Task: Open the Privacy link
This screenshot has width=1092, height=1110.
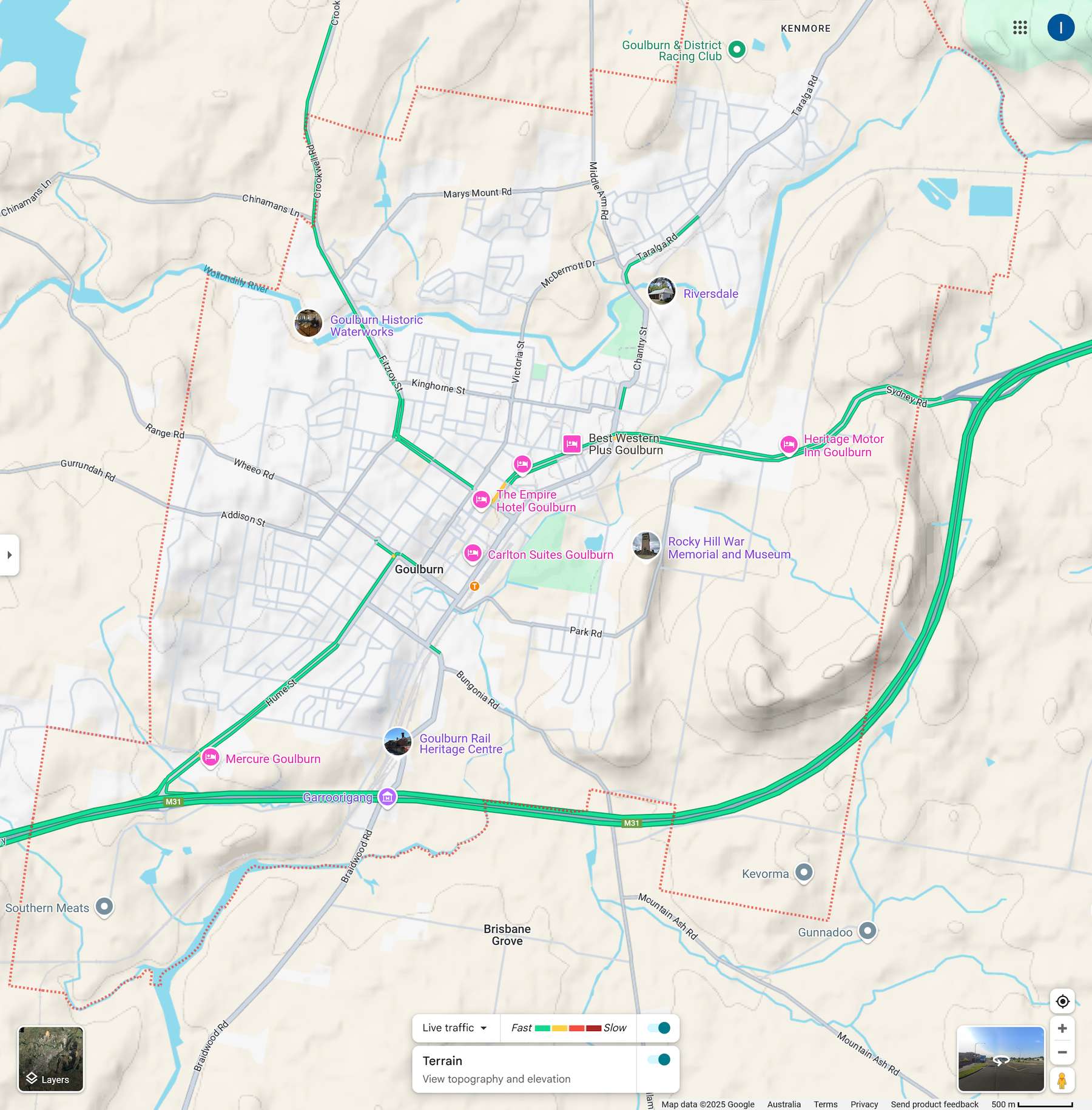Action: click(x=864, y=1104)
